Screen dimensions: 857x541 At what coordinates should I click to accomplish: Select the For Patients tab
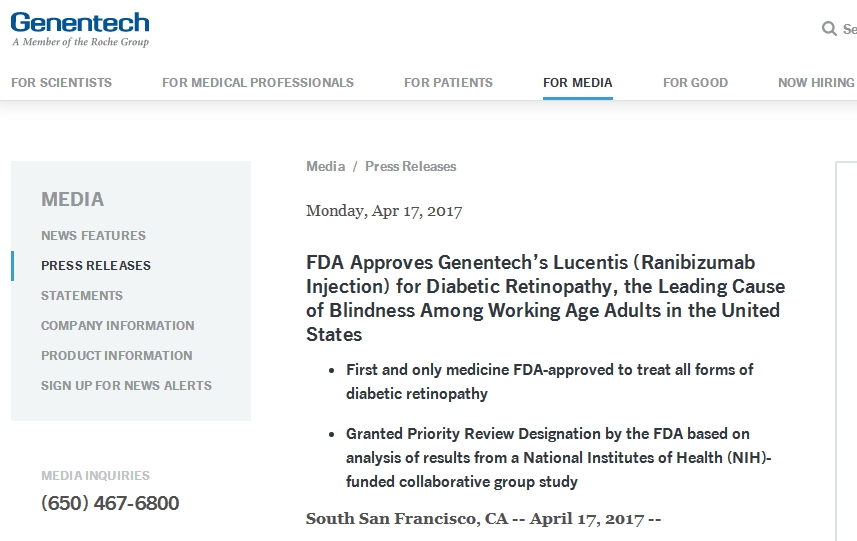448,83
